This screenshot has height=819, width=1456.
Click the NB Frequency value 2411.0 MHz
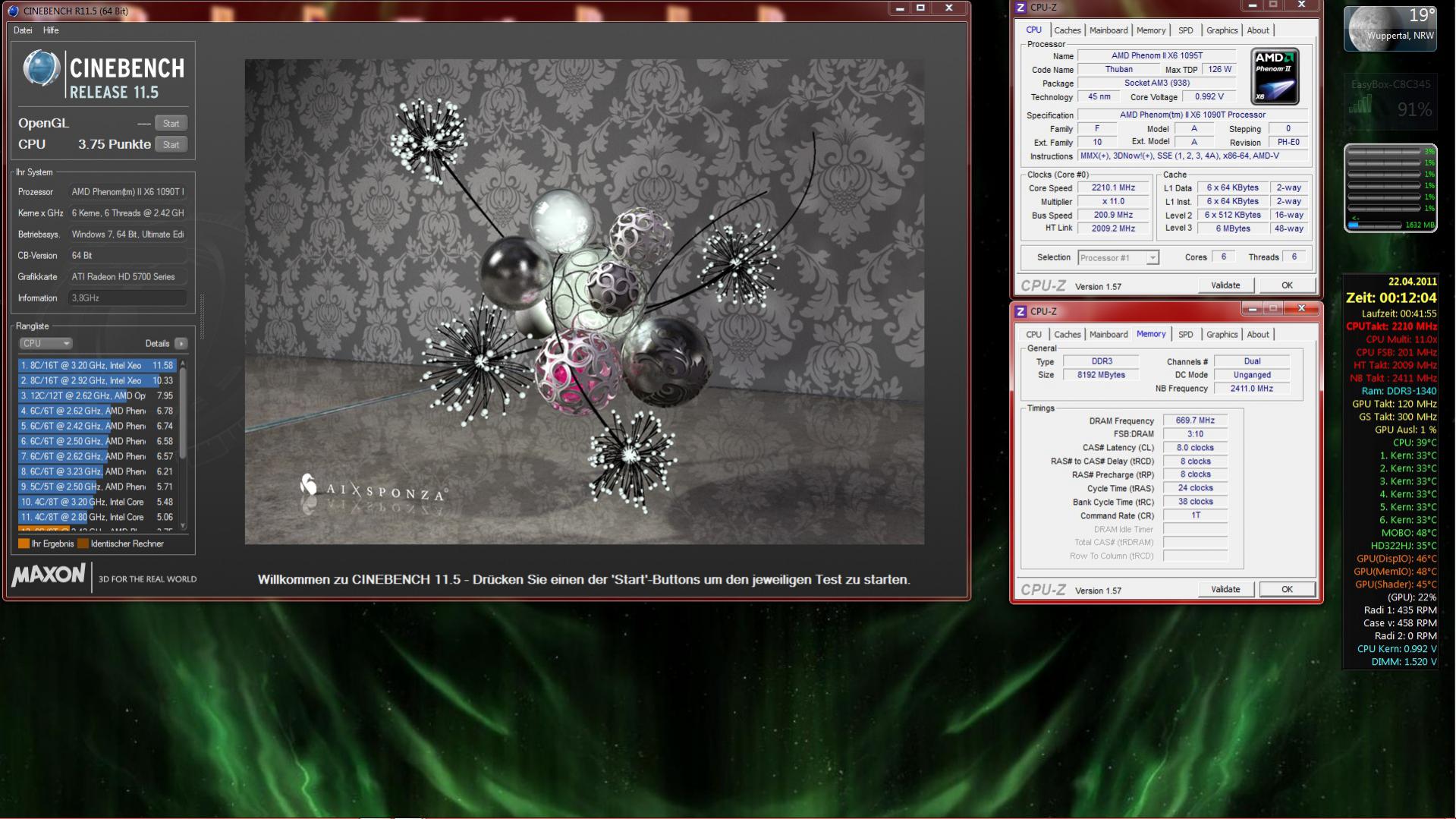(1252, 389)
